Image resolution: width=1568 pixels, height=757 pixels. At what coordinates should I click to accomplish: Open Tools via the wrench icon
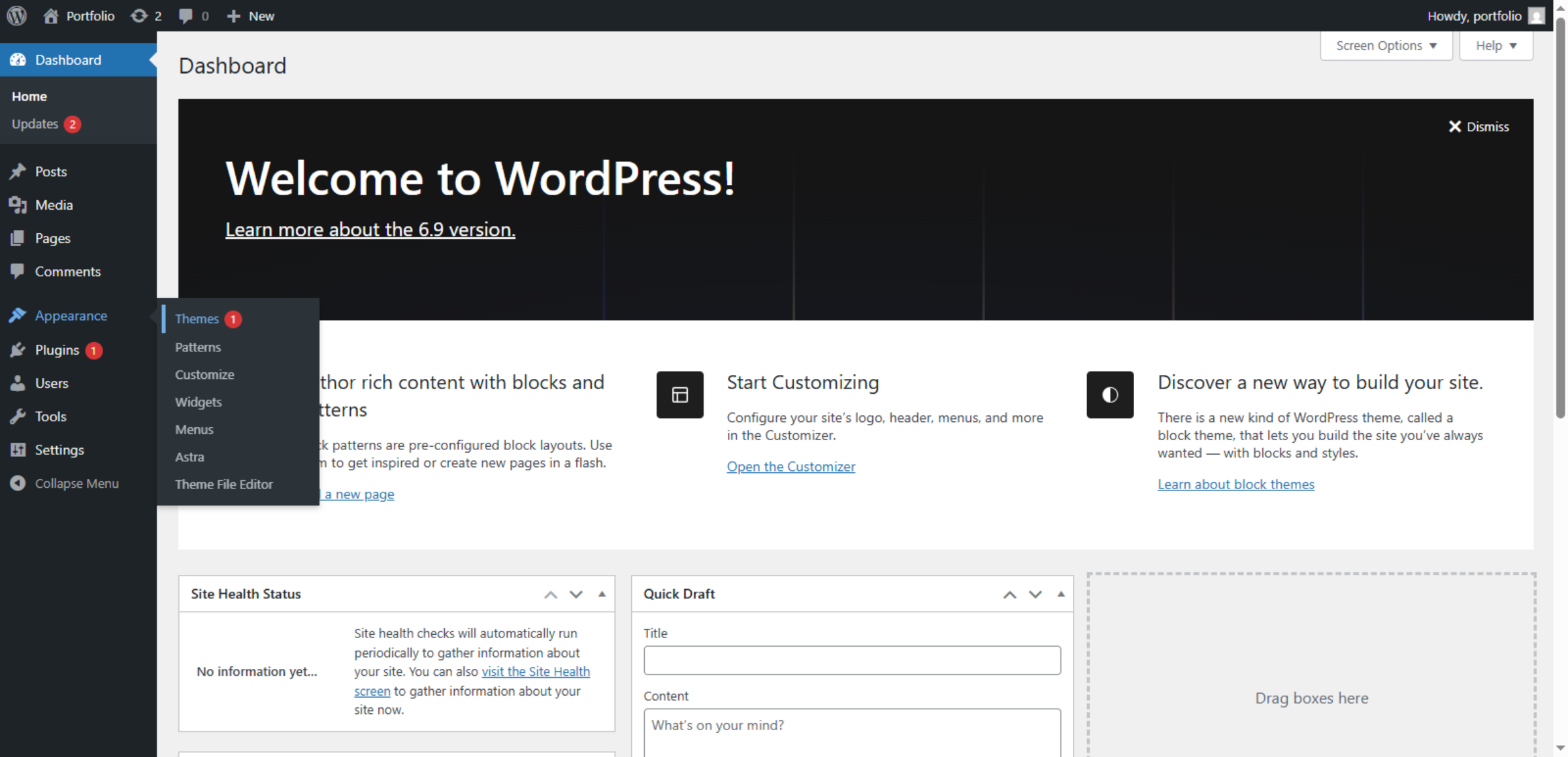coord(18,416)
